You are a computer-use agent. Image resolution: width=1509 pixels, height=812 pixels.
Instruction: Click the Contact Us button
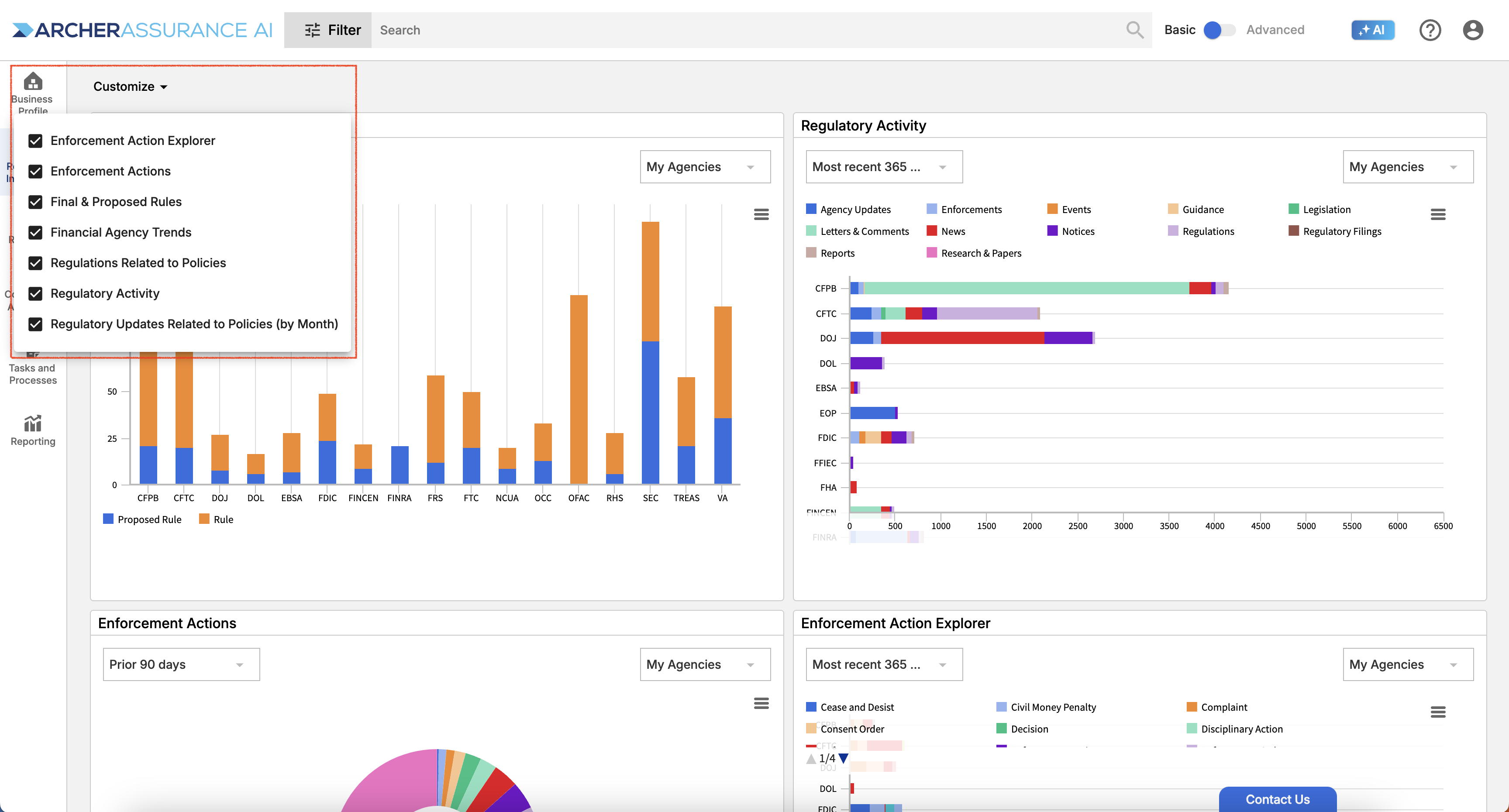1277,799
